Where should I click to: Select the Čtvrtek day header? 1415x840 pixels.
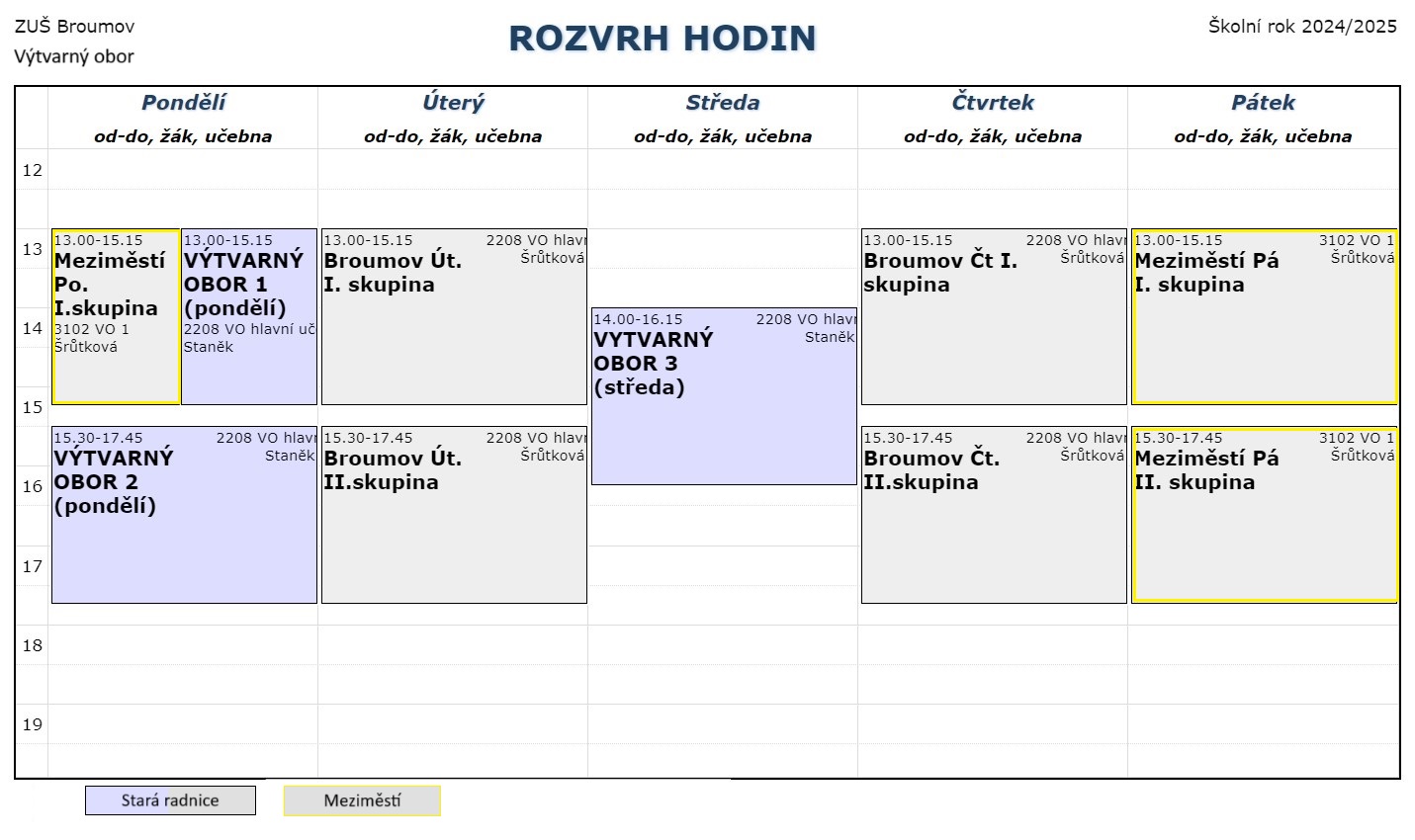[x=993, y=103]
